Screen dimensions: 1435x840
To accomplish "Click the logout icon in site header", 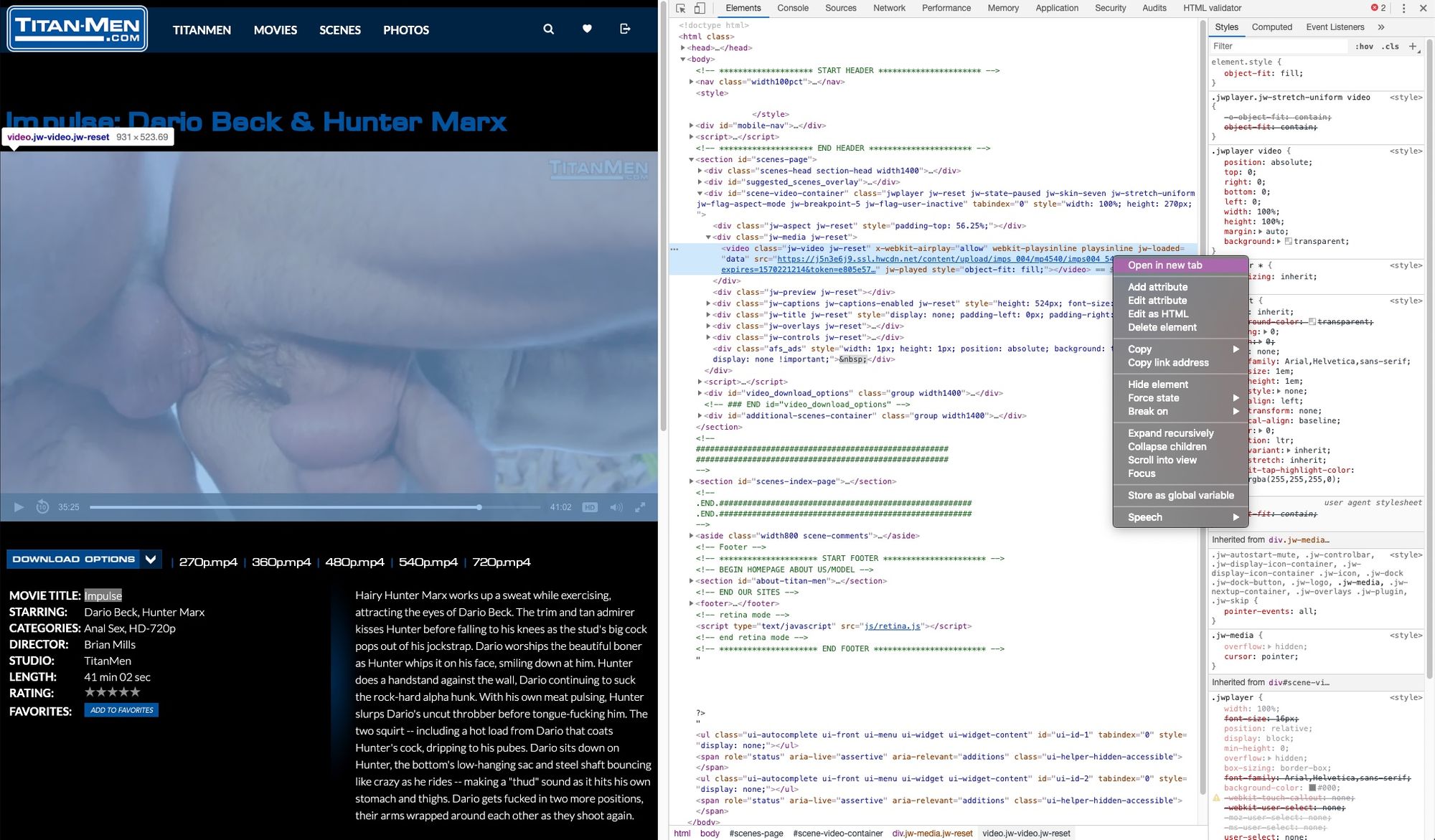I will pyautogui.click(x=625, y=29).
